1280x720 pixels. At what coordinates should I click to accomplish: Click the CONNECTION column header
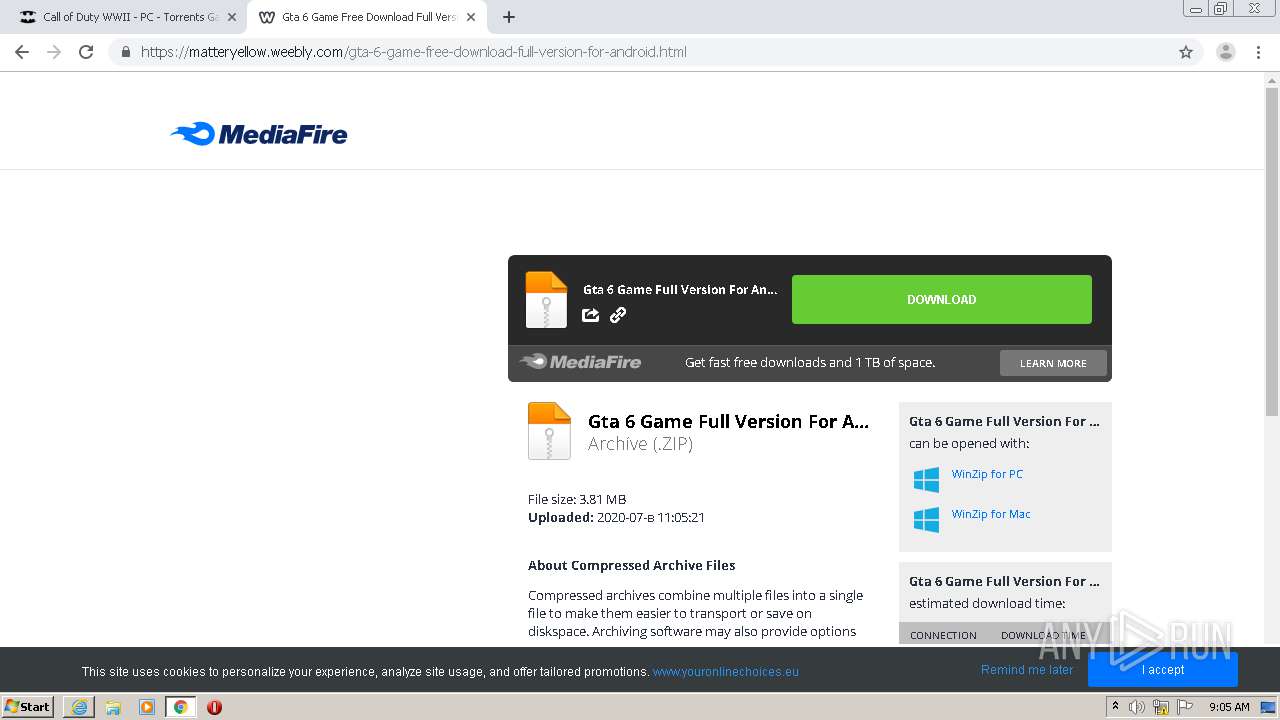943,635
